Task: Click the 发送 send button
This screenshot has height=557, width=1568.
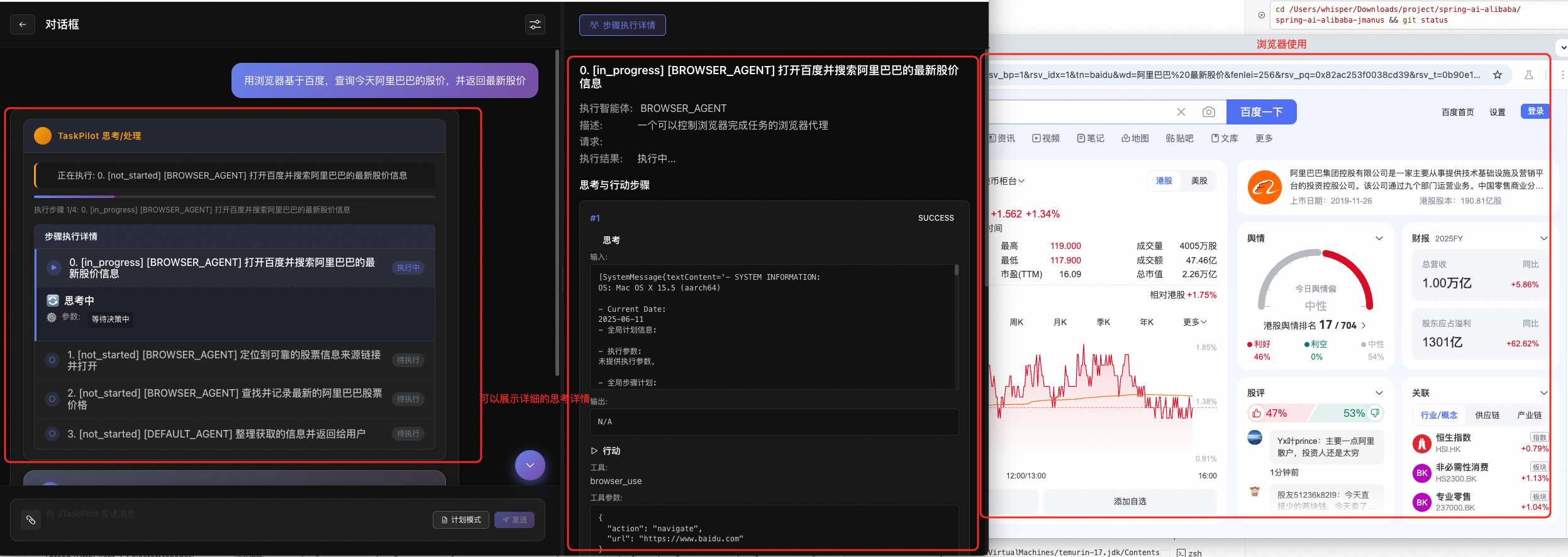Action: (x=514, y=520)
